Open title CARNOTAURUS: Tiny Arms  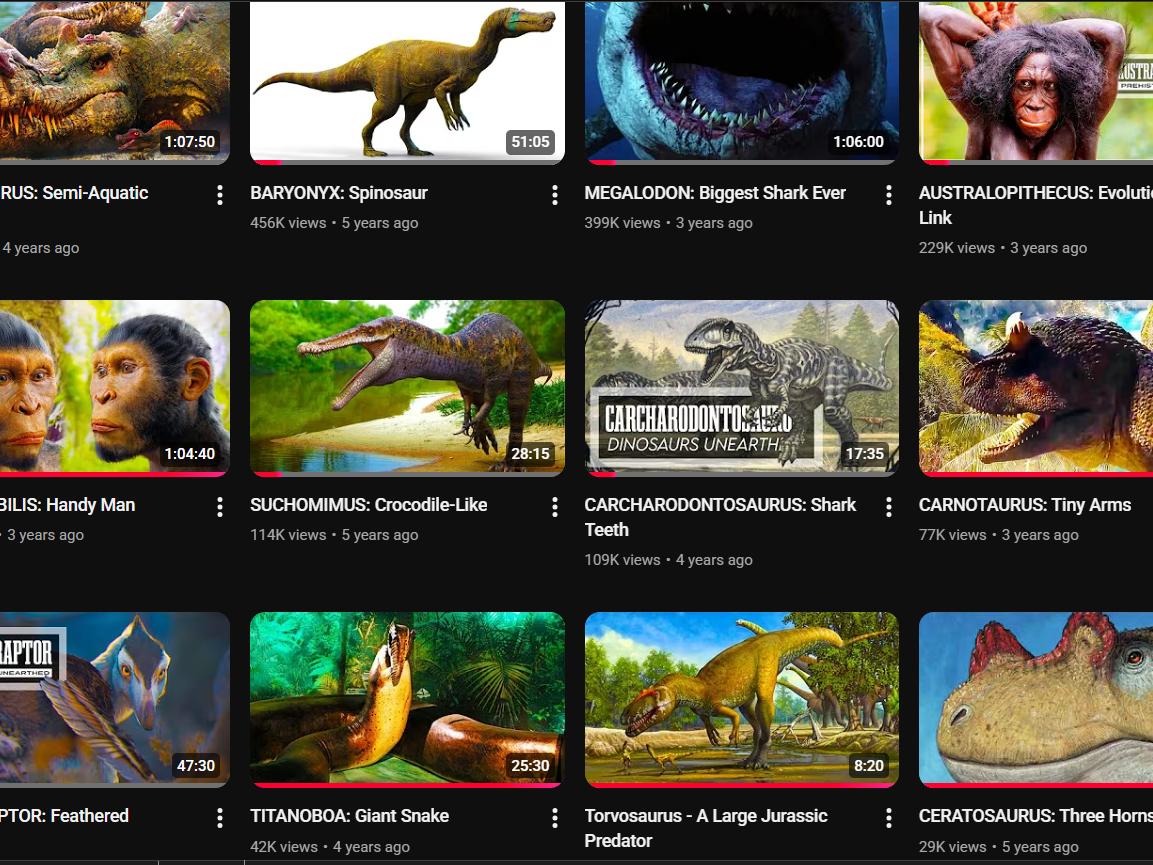(1025, 505)
